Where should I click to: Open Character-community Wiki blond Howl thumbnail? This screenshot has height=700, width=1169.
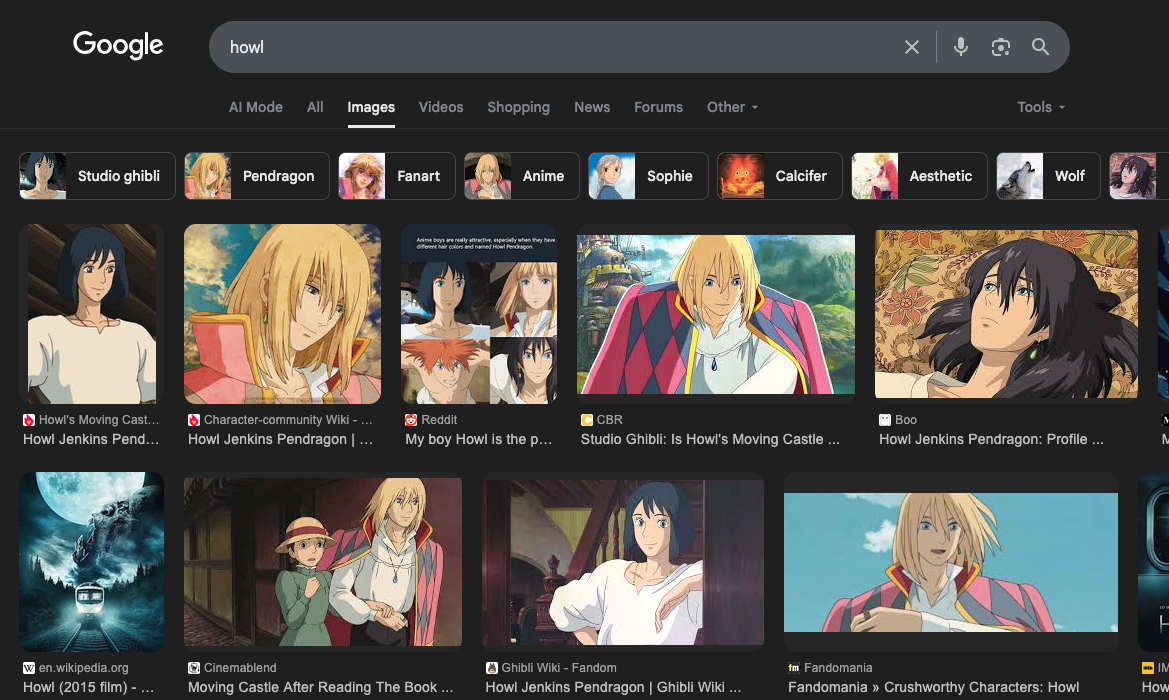tap(283, 314)
